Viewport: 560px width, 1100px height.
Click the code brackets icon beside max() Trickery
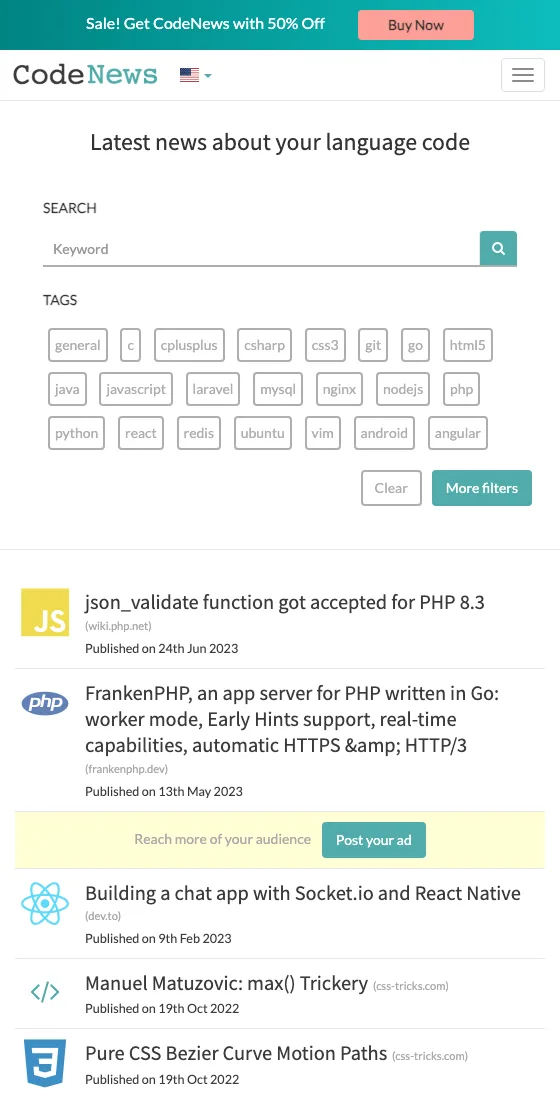45,992
